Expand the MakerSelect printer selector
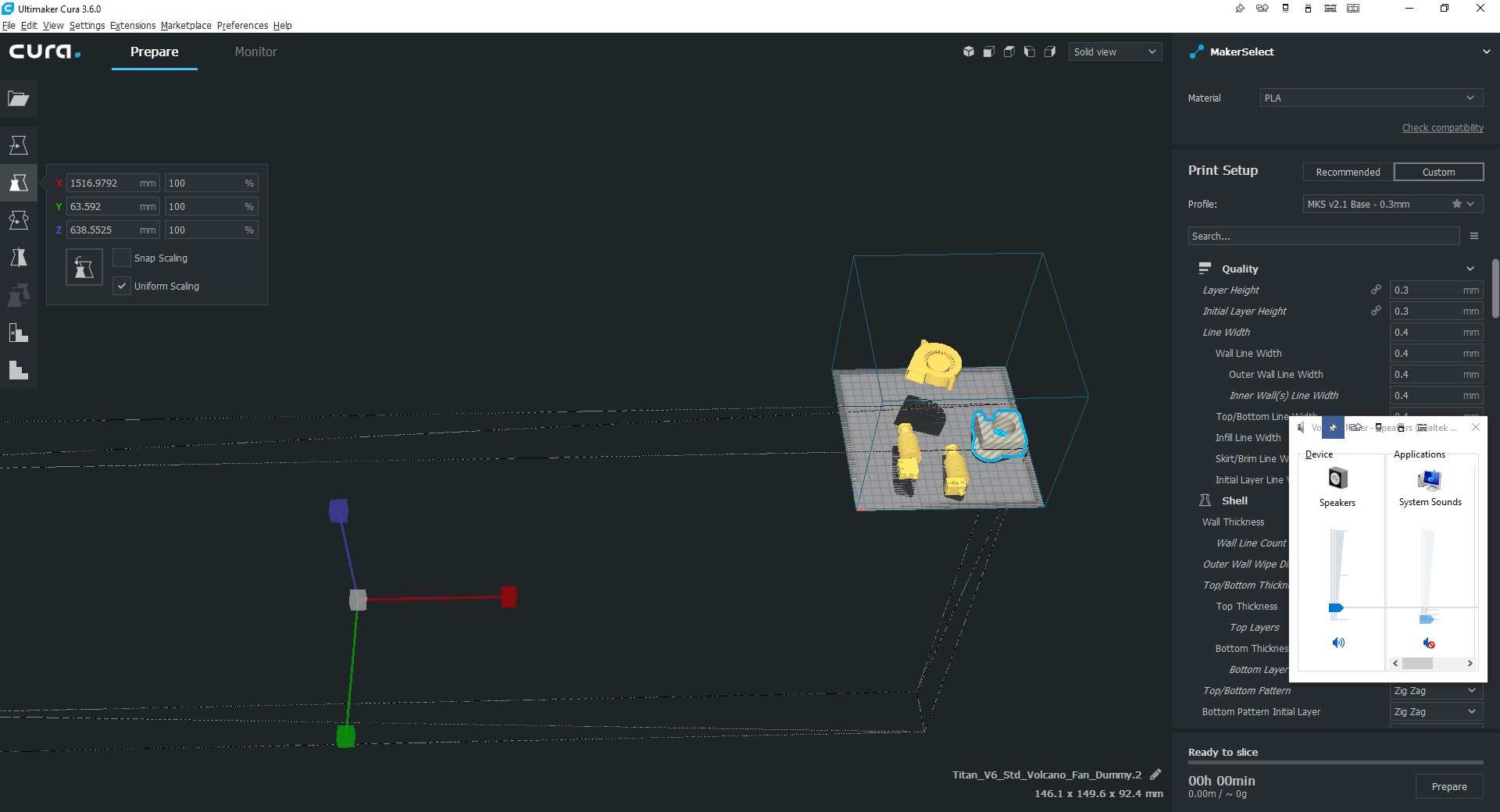The width and height of the screenshot is (1500, 812). 1486,52
